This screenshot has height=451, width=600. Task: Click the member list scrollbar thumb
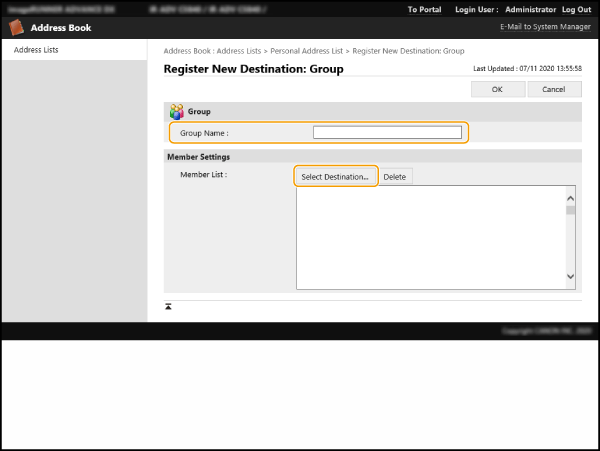[x=571, y=210]
